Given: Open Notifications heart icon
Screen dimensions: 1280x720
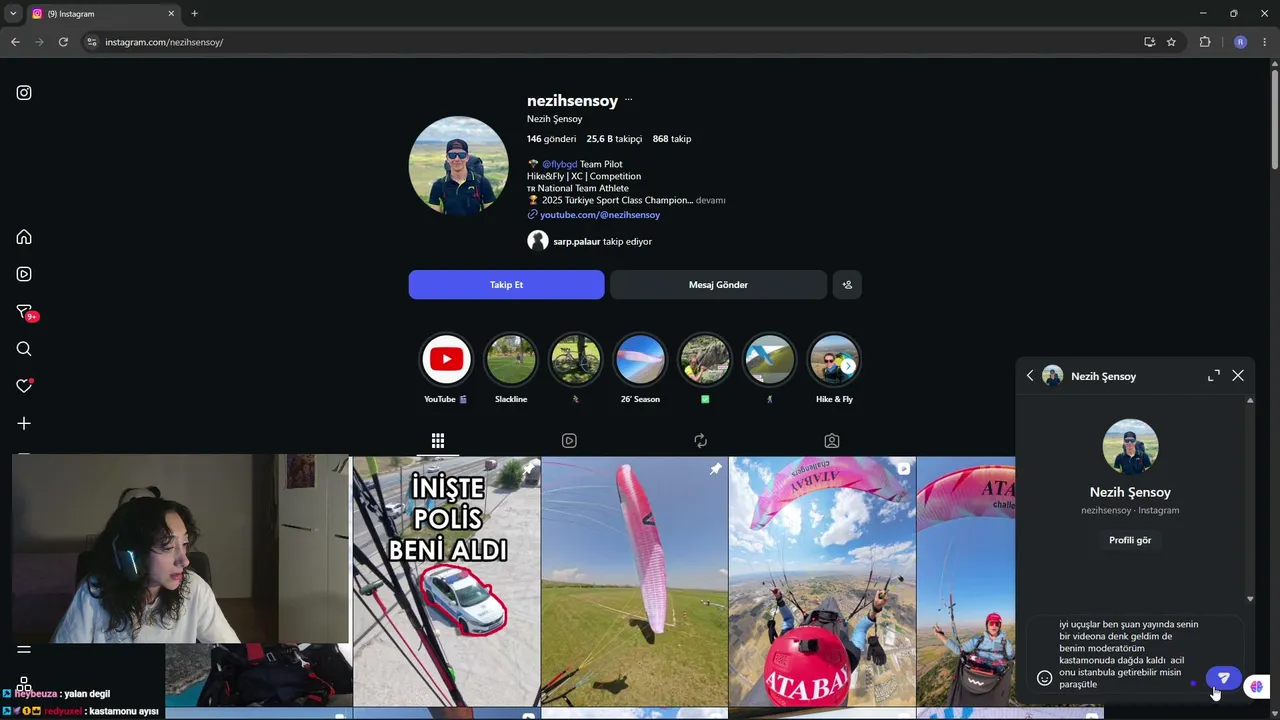Looking at the screenshot, I should coord(24,386).
